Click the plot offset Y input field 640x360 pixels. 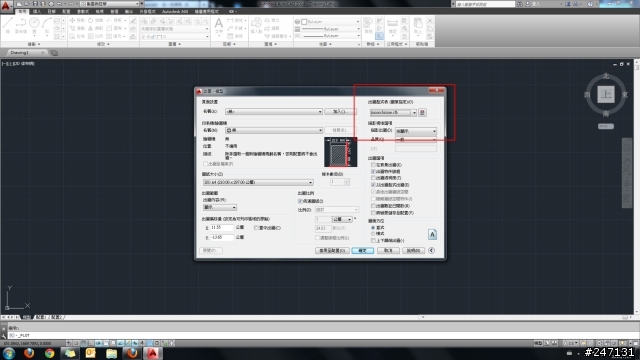(222, 237)
